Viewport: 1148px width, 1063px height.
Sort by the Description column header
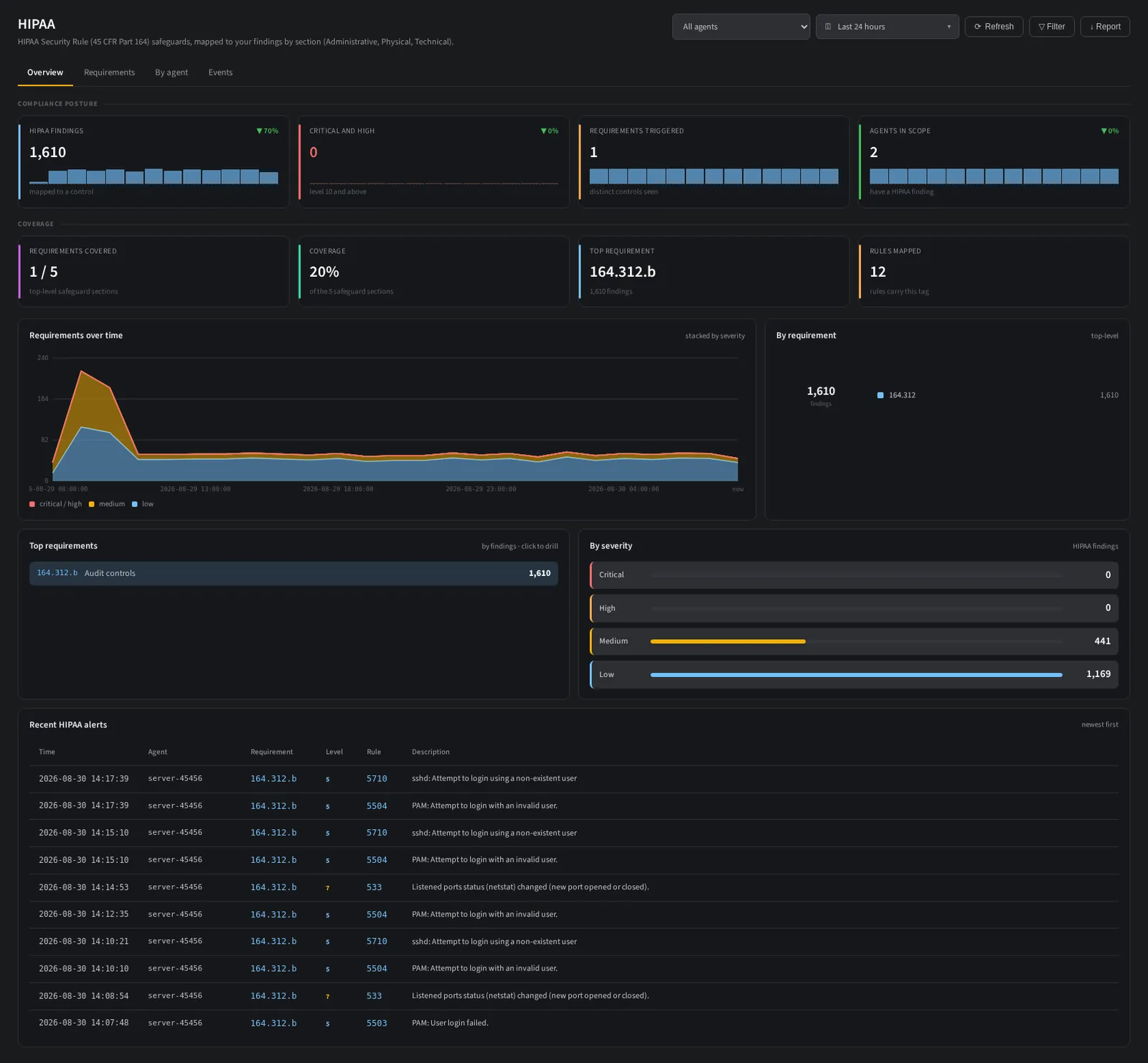[430, 752]
